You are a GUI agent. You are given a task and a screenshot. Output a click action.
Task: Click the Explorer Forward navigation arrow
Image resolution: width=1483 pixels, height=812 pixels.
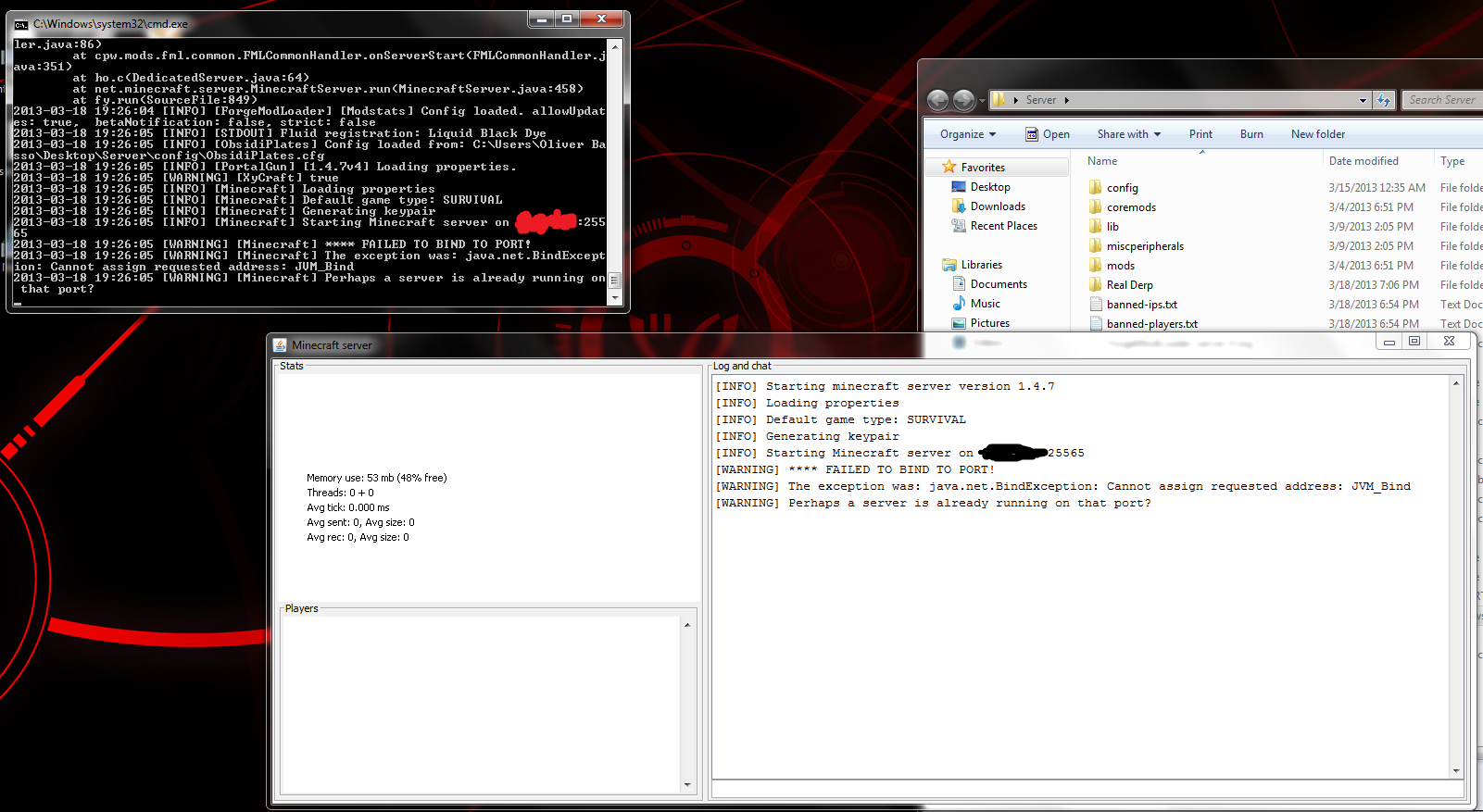(963, 100)
